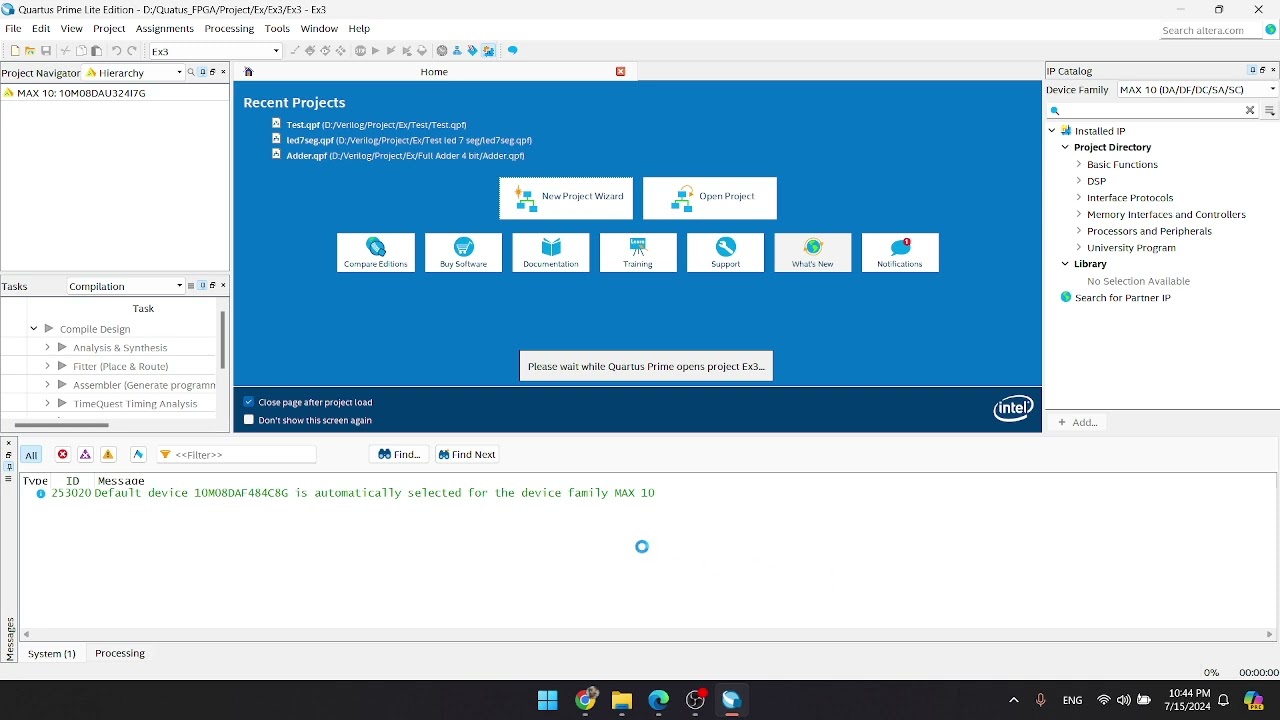
Task: Click Search for Partner IP
Action: pos(1122,298)
